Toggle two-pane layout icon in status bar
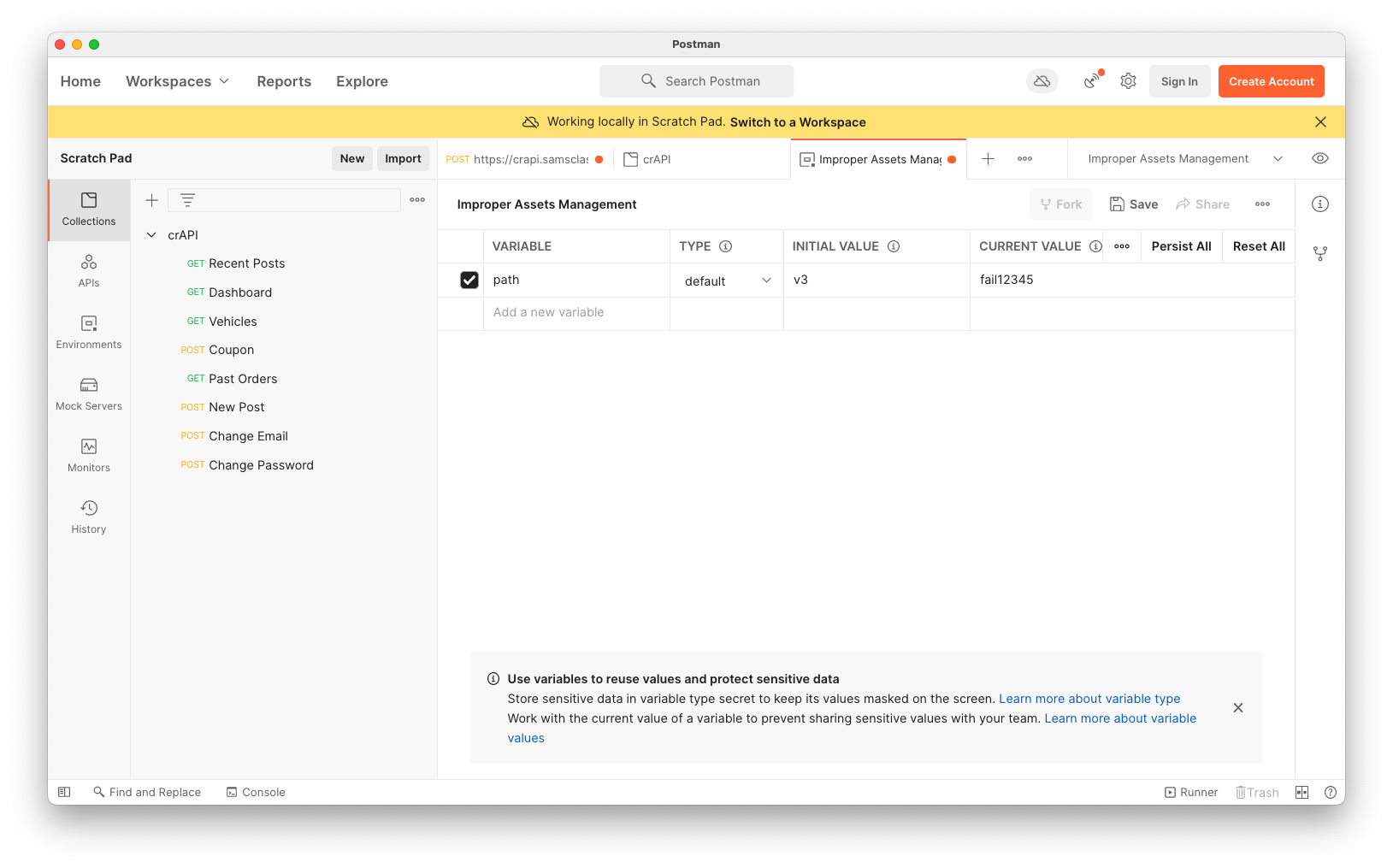Screen dimensions: 1393x868 [1302, 793]
